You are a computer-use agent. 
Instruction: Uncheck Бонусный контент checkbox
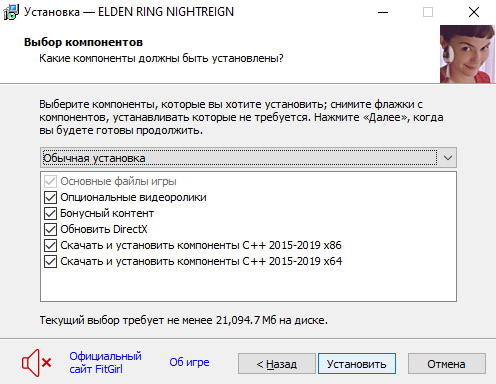click(x=50, y=213)
